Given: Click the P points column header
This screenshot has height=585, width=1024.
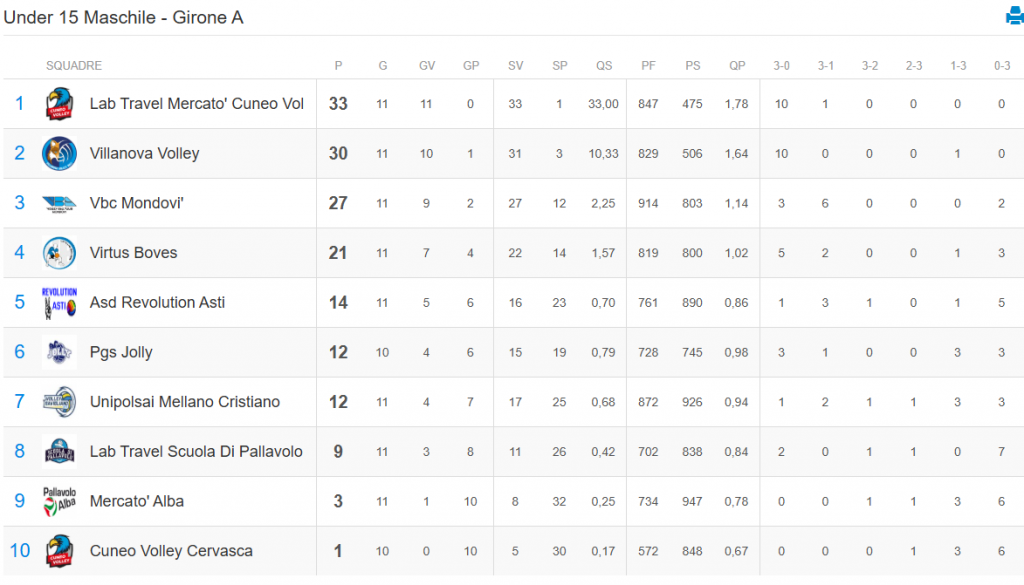Looking at the screenshot, I should click(338, 66).
